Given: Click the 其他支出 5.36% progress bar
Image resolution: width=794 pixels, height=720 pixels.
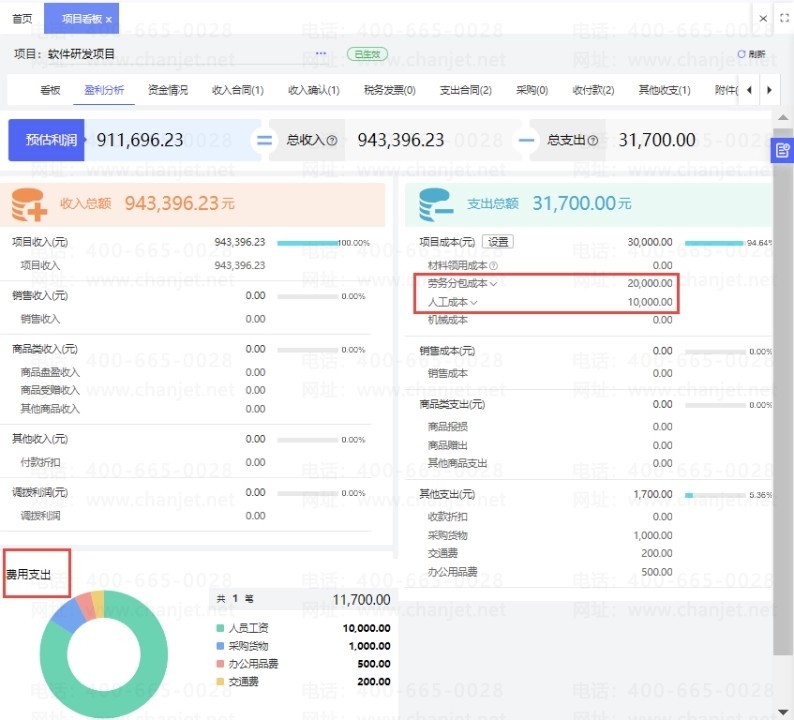Looking at the screenshot, I should coord(715,495).
